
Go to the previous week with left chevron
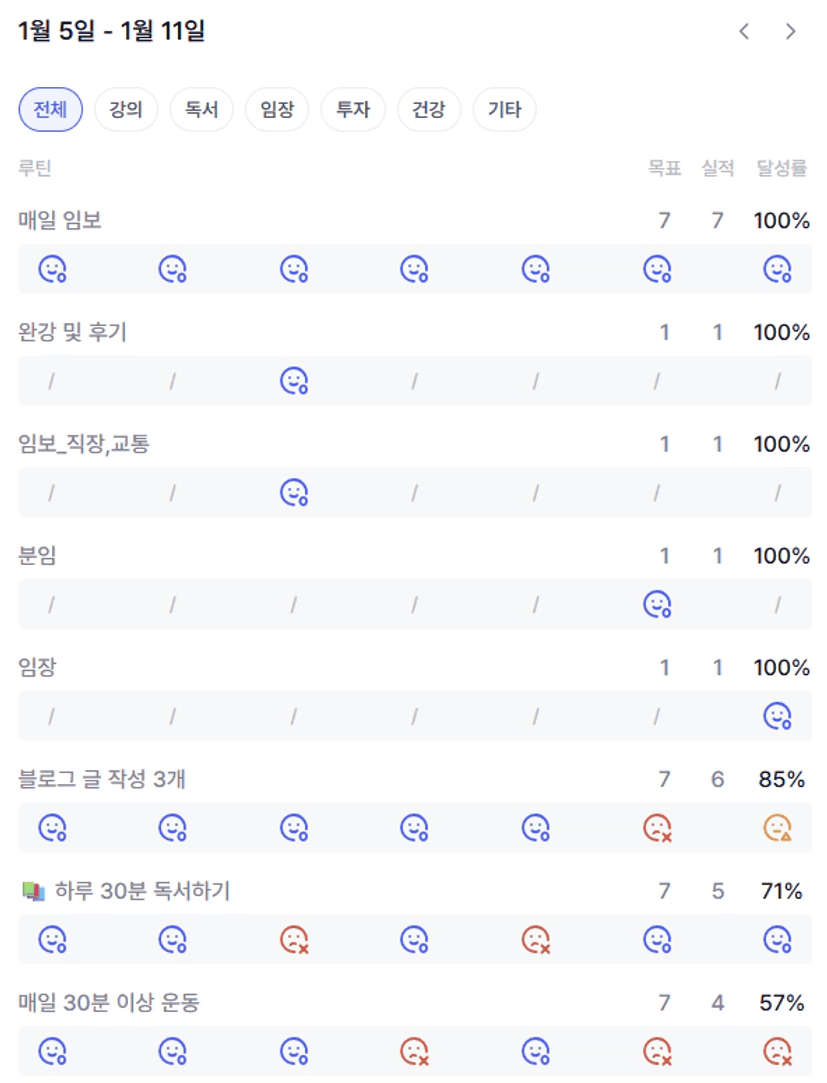pyautogui.click(x=744, y=31)
